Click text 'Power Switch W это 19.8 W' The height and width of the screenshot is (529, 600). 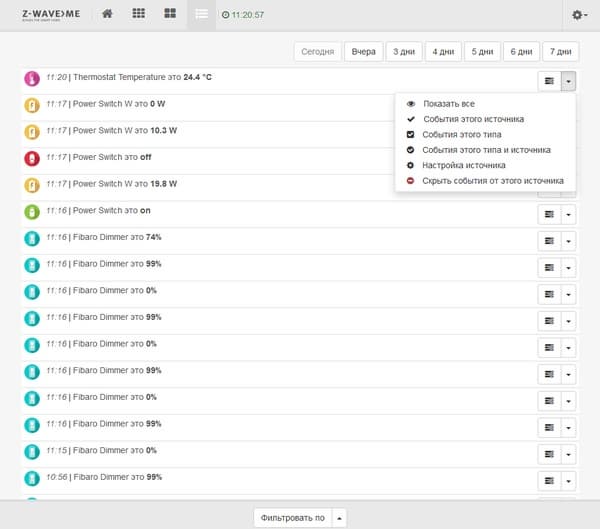coord(125,184)
